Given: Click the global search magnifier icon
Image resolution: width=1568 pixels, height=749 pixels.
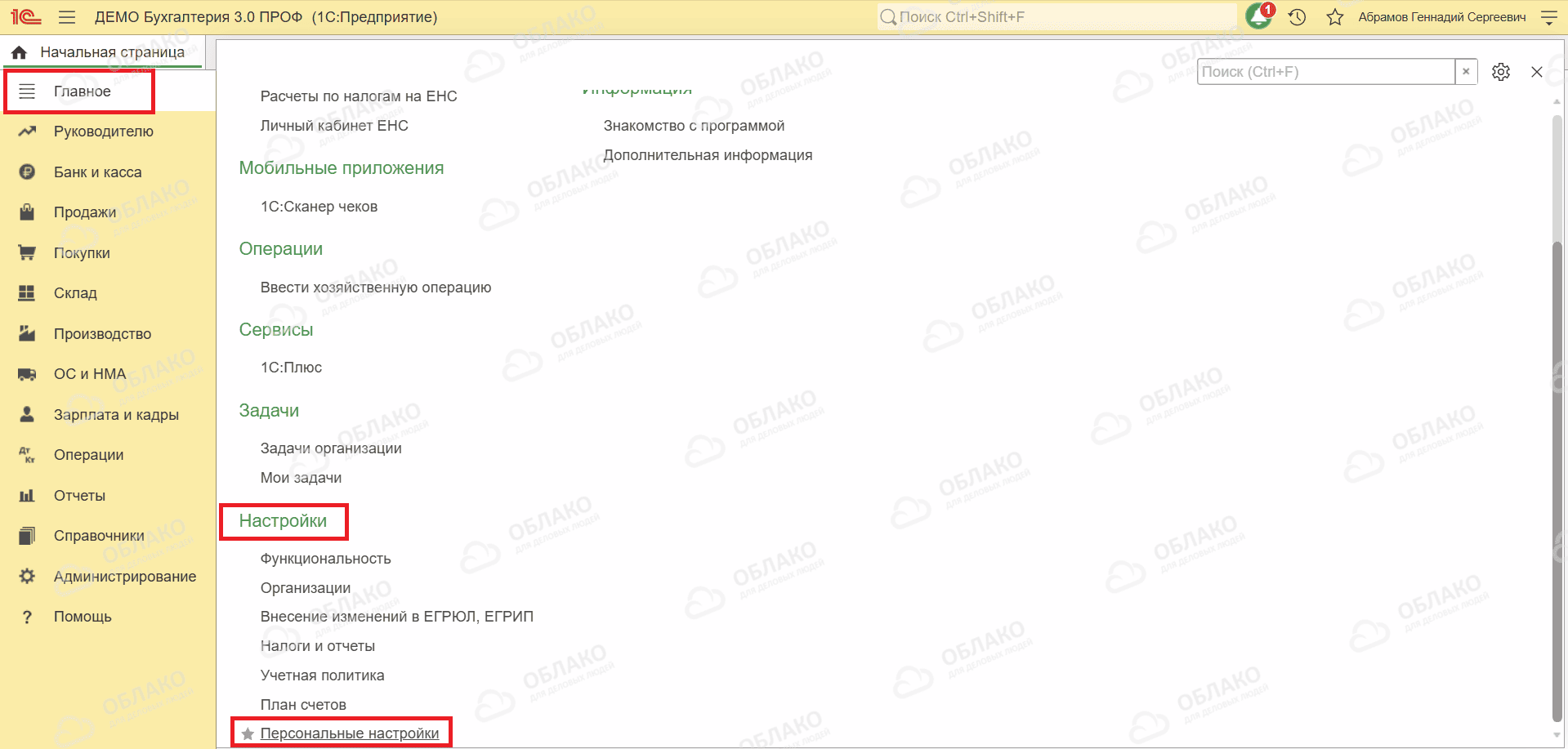Looking at the screenshot, I should (888, 17).
